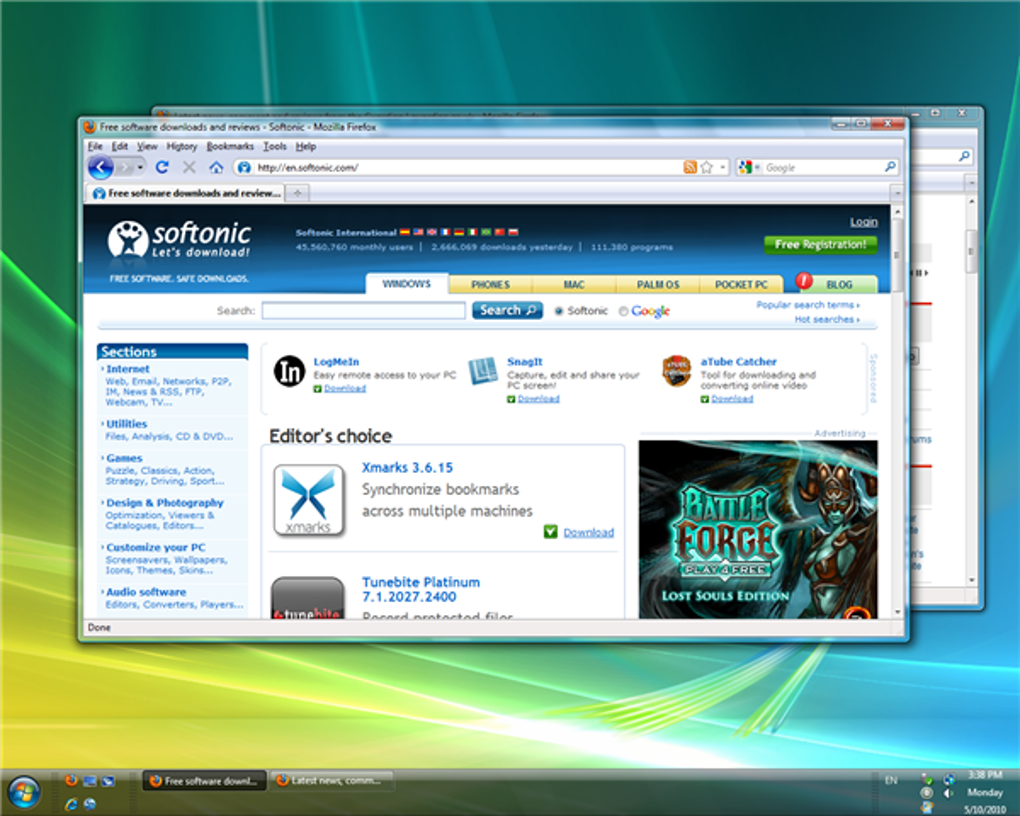
Task: Open the History menu
Action: 181,146
